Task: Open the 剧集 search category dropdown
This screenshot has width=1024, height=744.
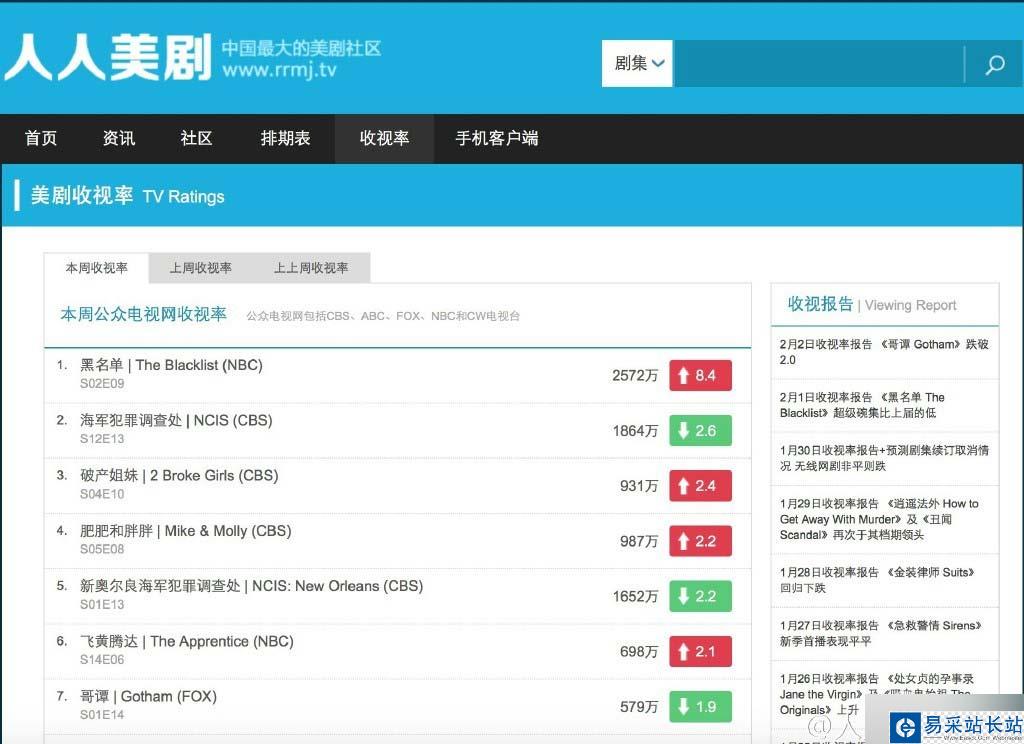Action: click(637, 63)
